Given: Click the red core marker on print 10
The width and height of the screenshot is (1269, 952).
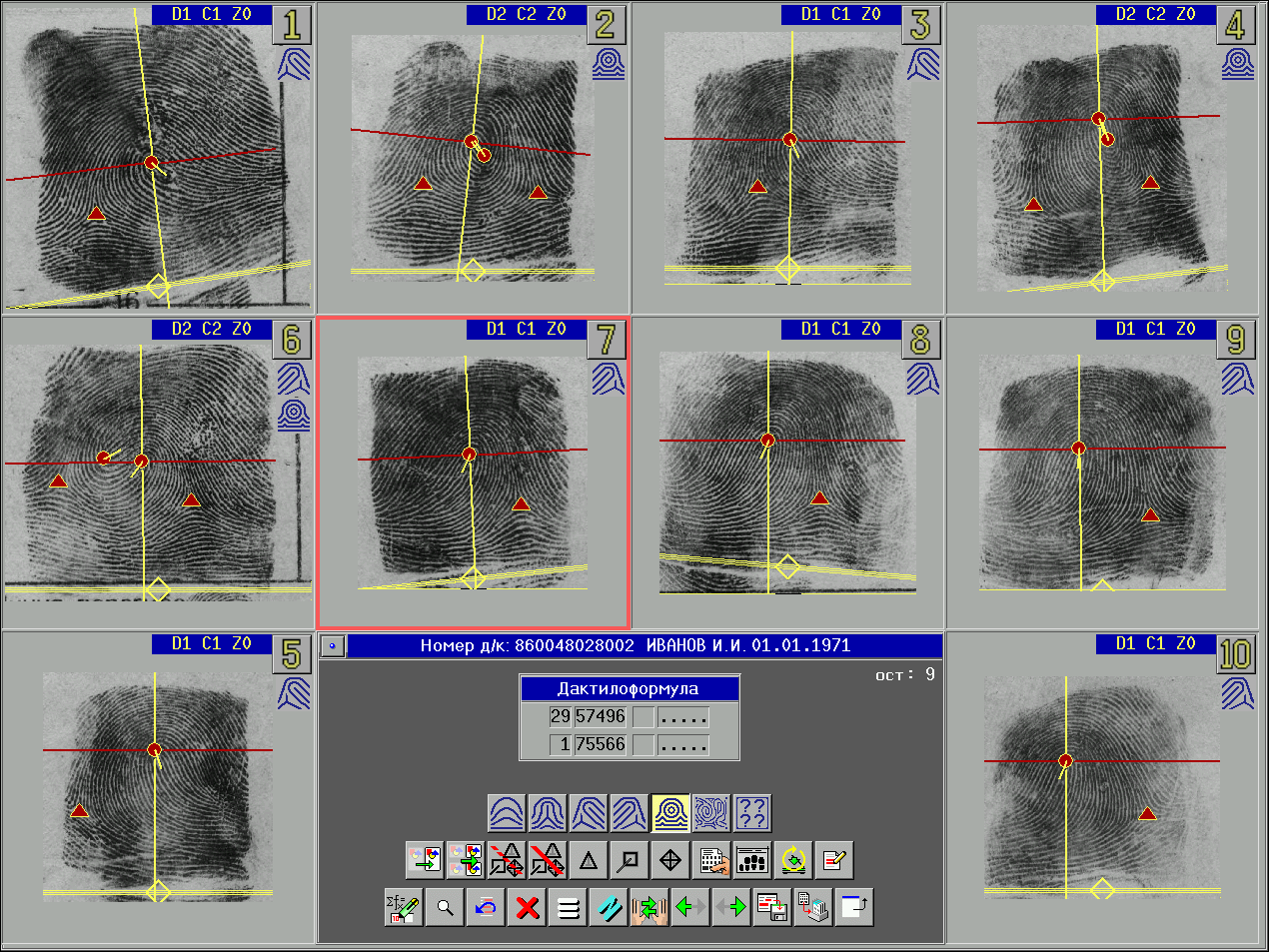Looking at the screenshot, I should tap(1065, 761).
